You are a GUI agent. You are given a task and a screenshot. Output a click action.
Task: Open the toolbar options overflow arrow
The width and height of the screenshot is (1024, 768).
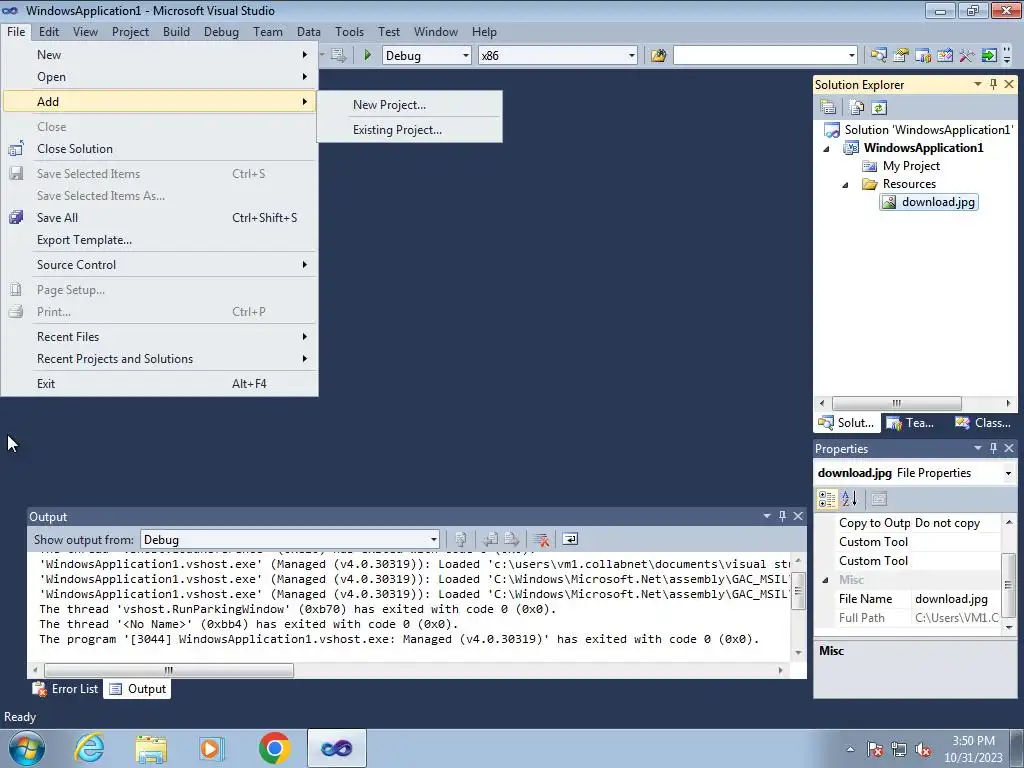tap(1007, 56)
